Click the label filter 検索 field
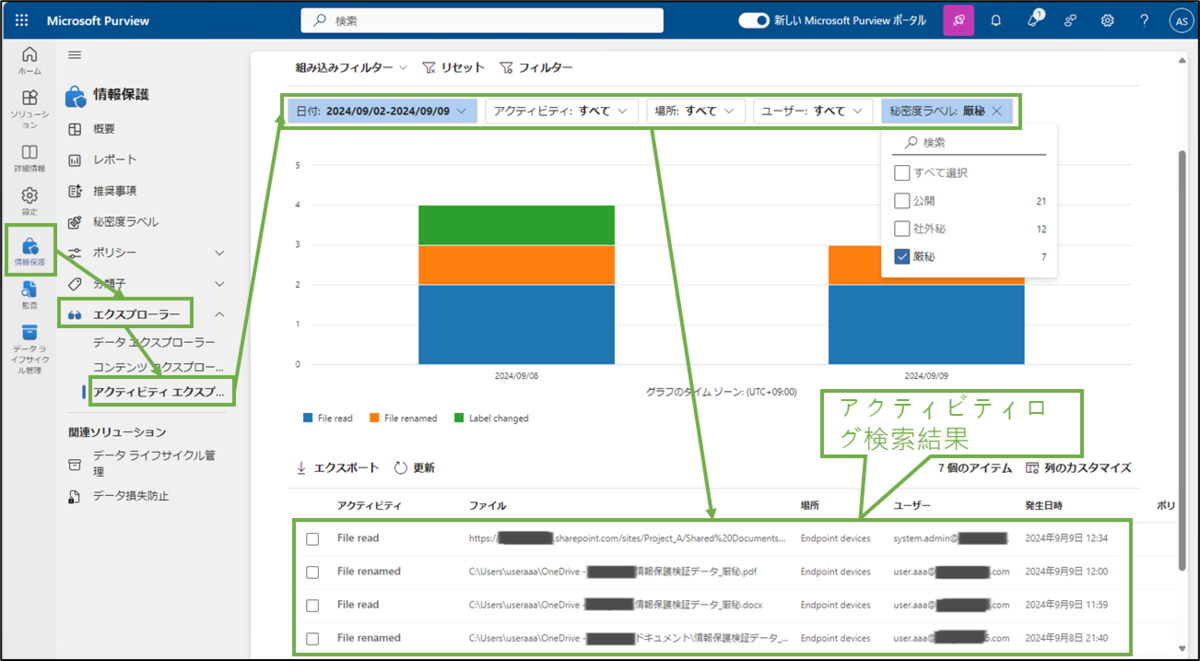 click(x=968, y=143)
